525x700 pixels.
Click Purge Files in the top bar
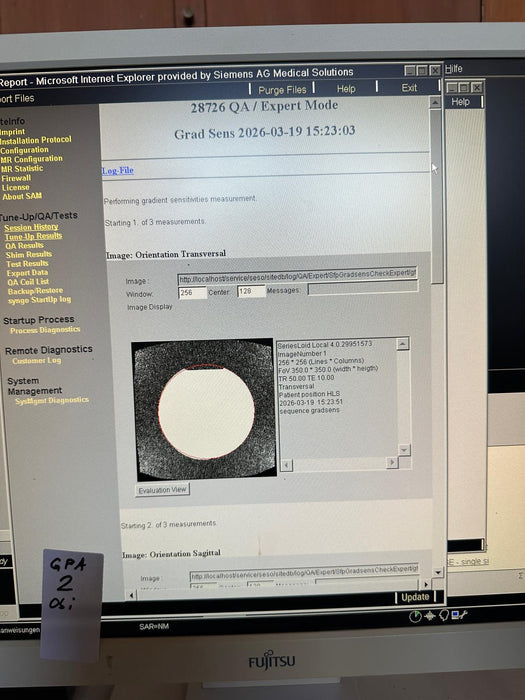pos(282,90)
